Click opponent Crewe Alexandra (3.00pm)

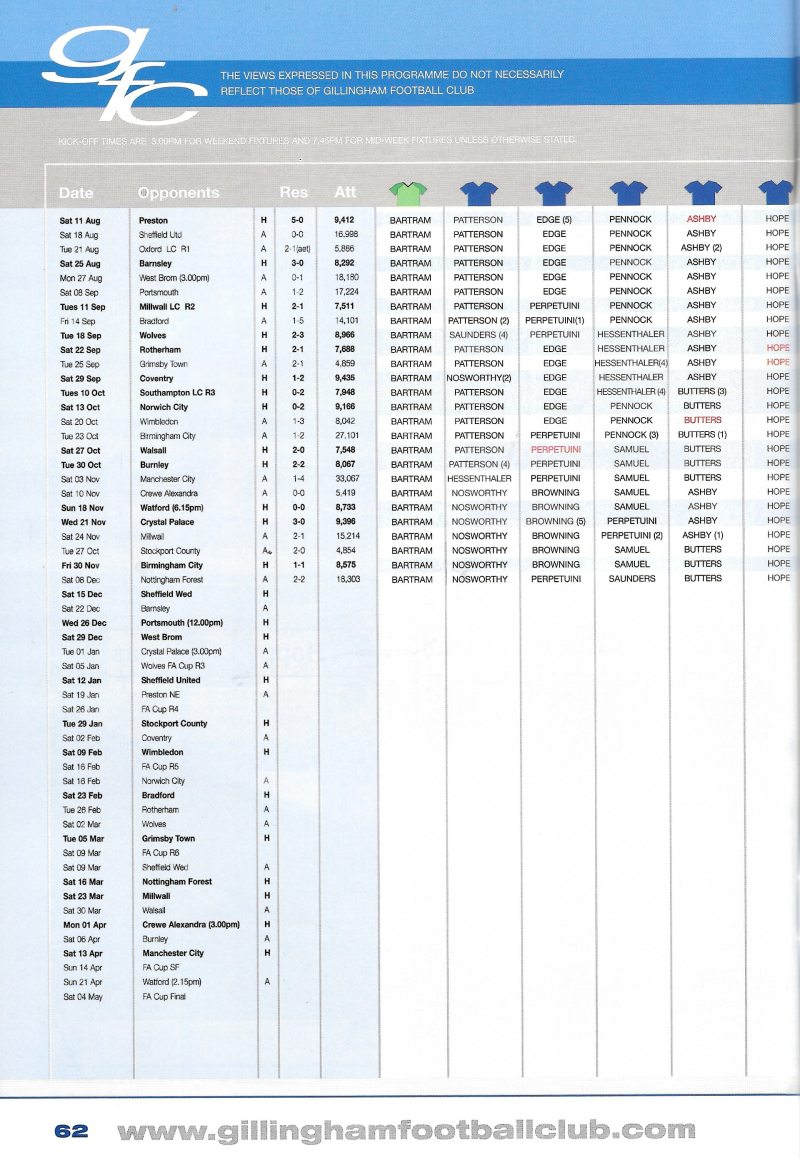click(191, 925)
